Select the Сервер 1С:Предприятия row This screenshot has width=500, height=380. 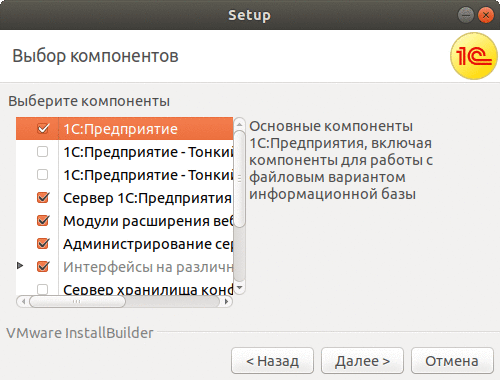point(124,198)
